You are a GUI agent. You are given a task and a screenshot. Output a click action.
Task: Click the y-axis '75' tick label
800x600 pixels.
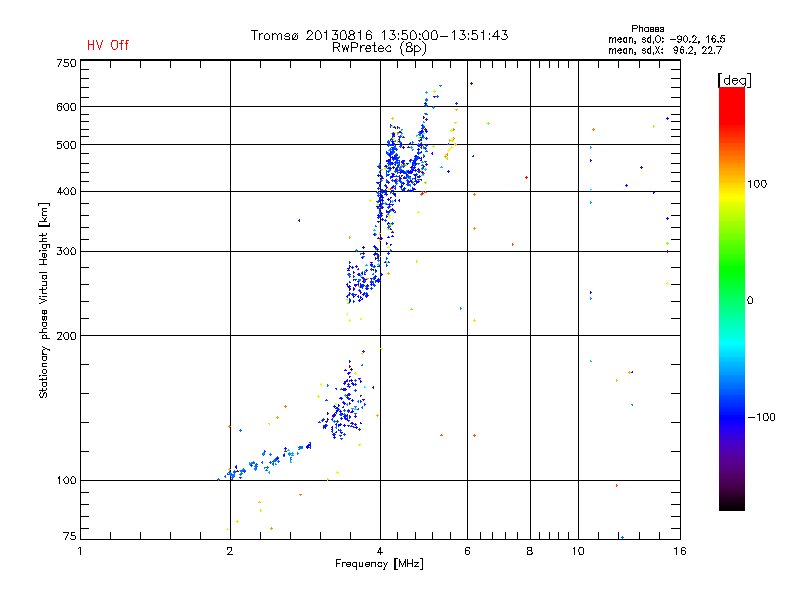pyautogui.click(x=70, y=536)
